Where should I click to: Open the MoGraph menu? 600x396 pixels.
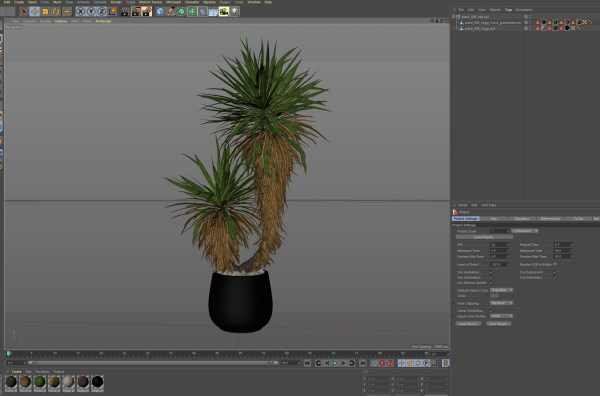(173, 2)
